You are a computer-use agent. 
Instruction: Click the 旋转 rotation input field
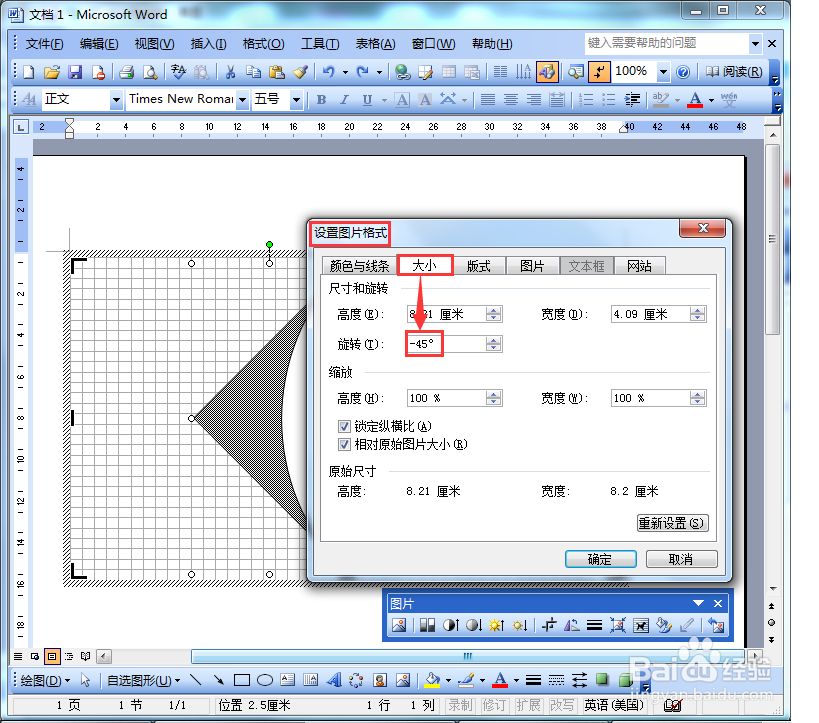click(x=447, y=344)
